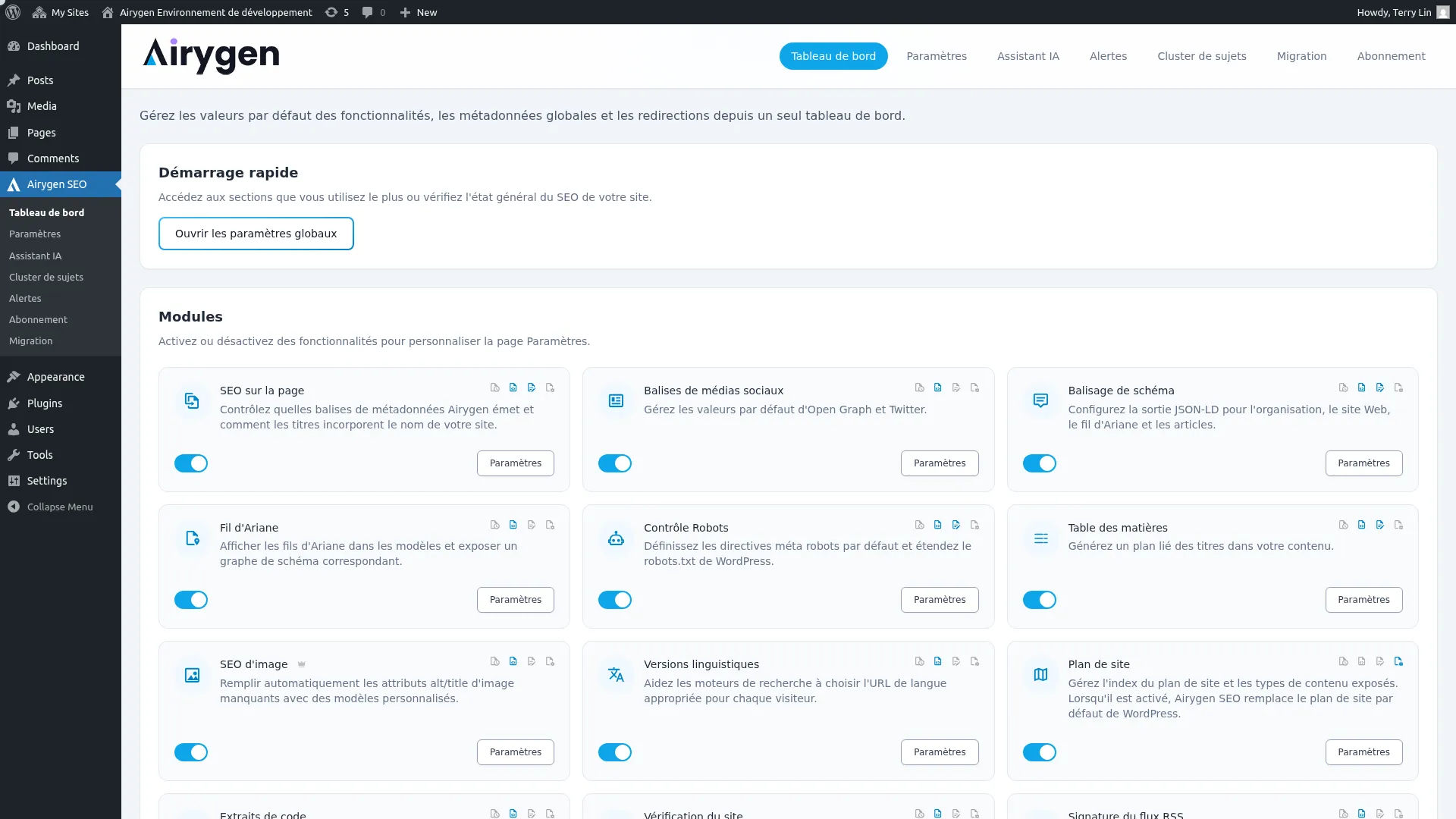Screen dimensions: 1456x819
Task: Click the code-file icon on Versions linguistiques card
Action: click(938, 661)
